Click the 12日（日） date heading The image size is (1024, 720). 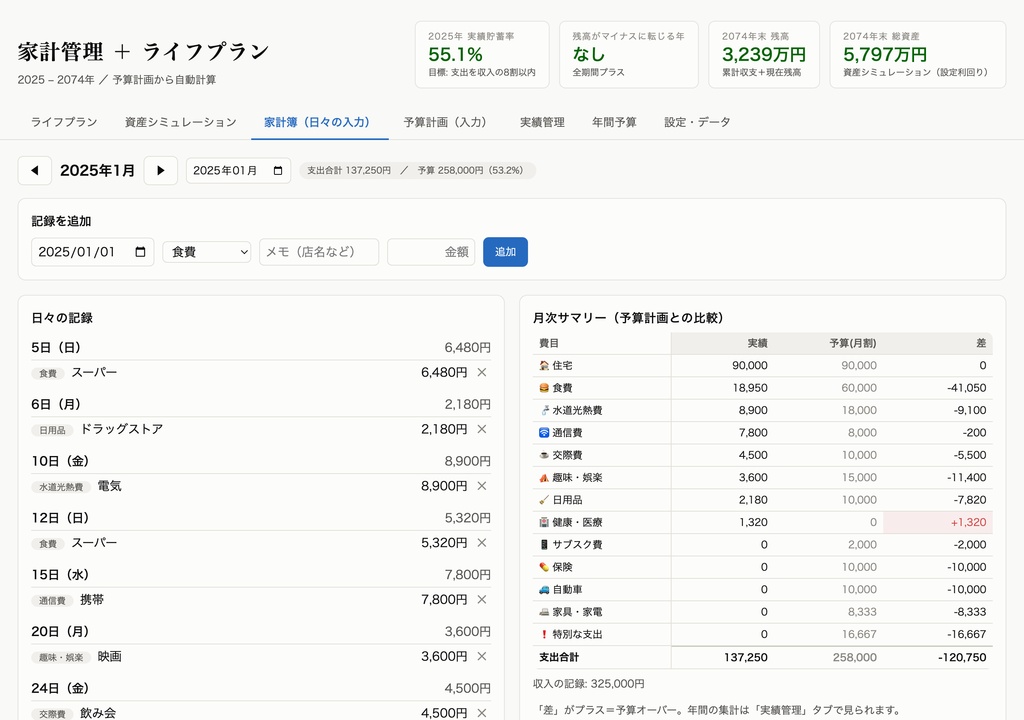click(x=60, y=518)
